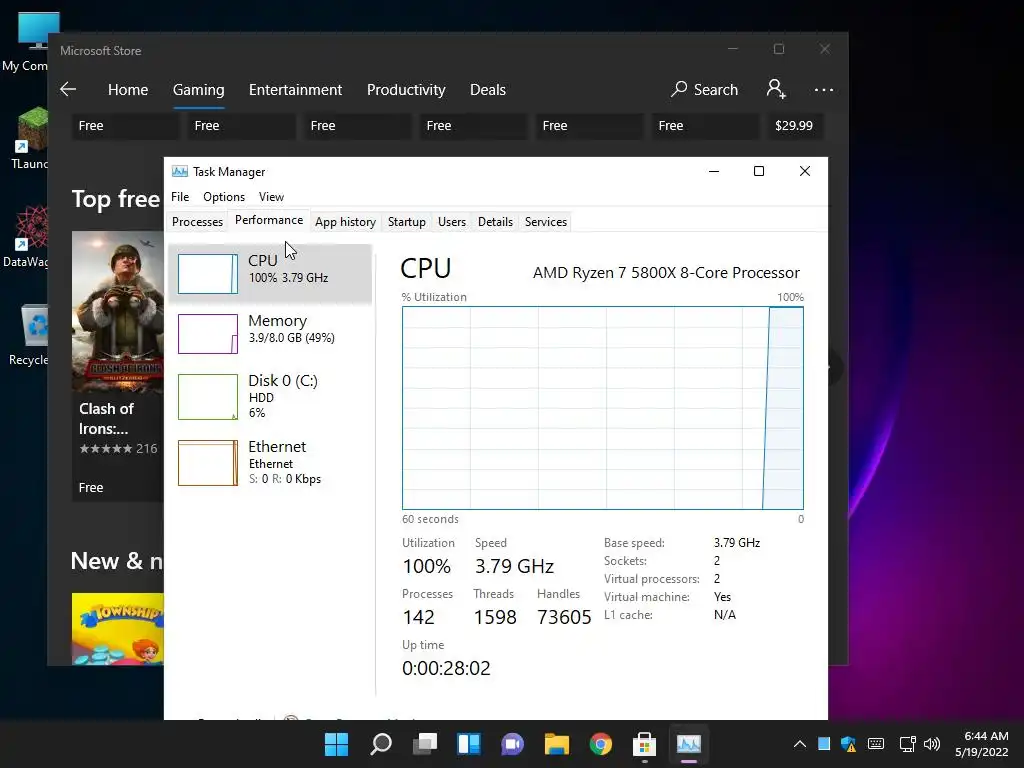1024x768 pixels.
Task: Select the TLauncher desktop icon
Action: 29,138
